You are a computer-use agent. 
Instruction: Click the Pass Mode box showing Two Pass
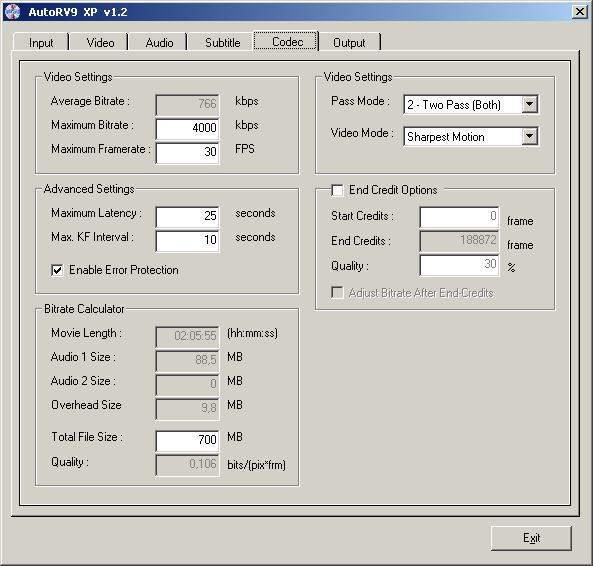click(x=470, y=104)
